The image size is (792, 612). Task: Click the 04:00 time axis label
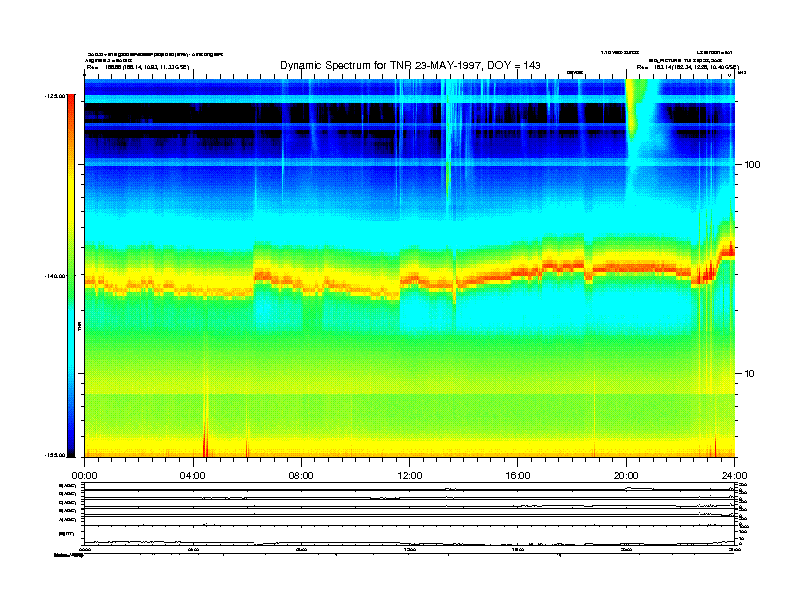[x=193, y=476]
